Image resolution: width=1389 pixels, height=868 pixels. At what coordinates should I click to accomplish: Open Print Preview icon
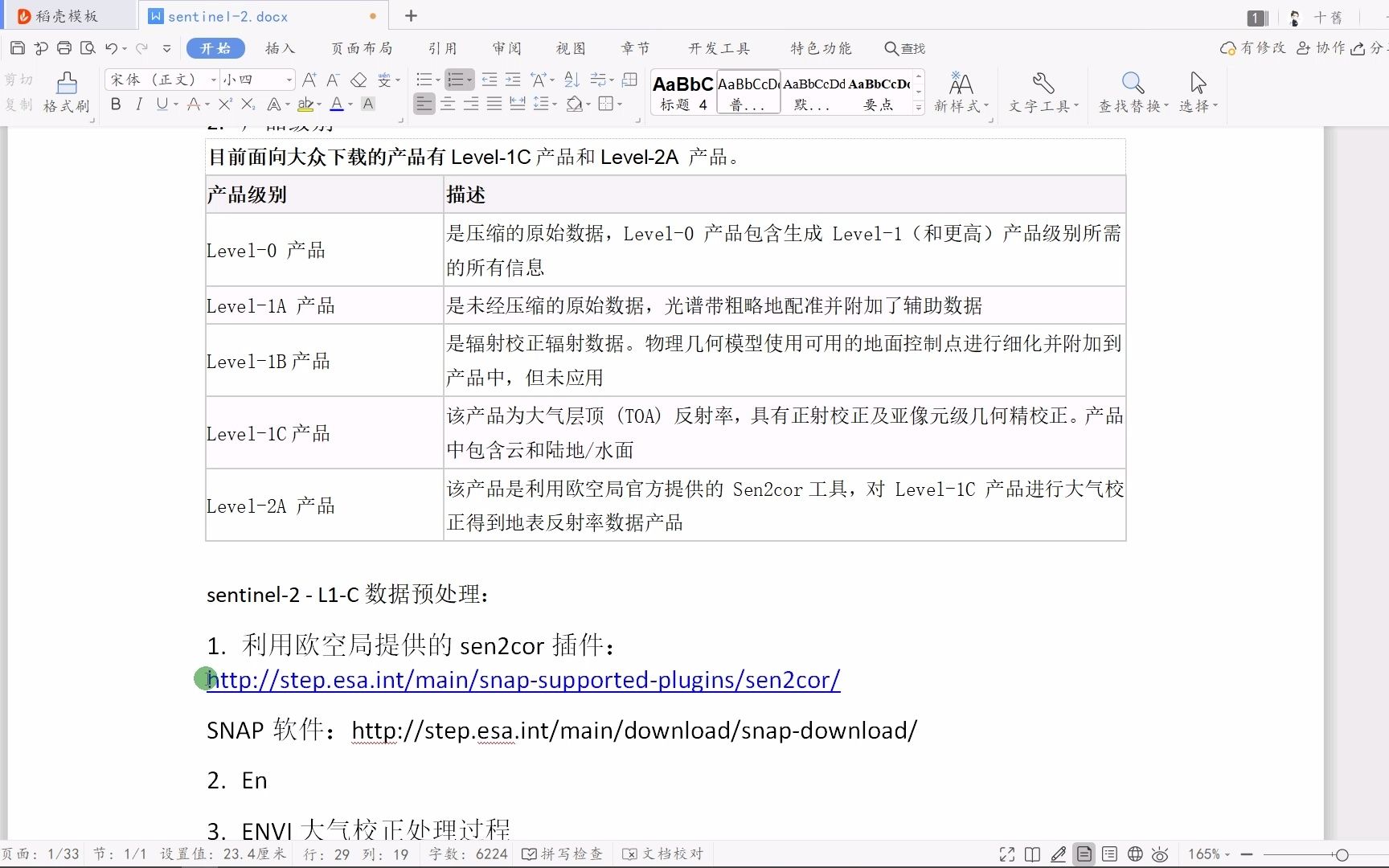point(88,48)
